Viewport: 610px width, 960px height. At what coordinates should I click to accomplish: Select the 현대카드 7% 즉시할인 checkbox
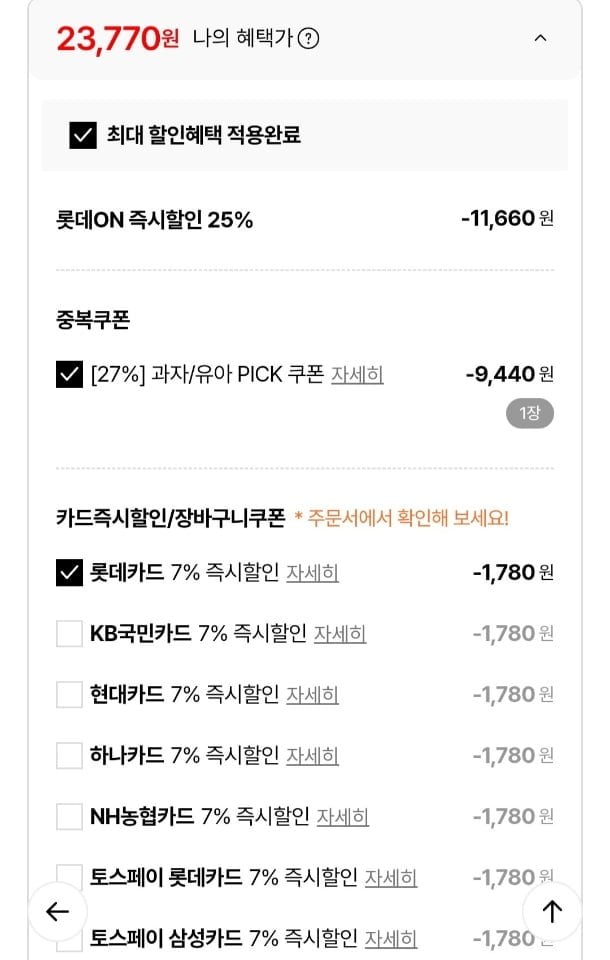69,695
